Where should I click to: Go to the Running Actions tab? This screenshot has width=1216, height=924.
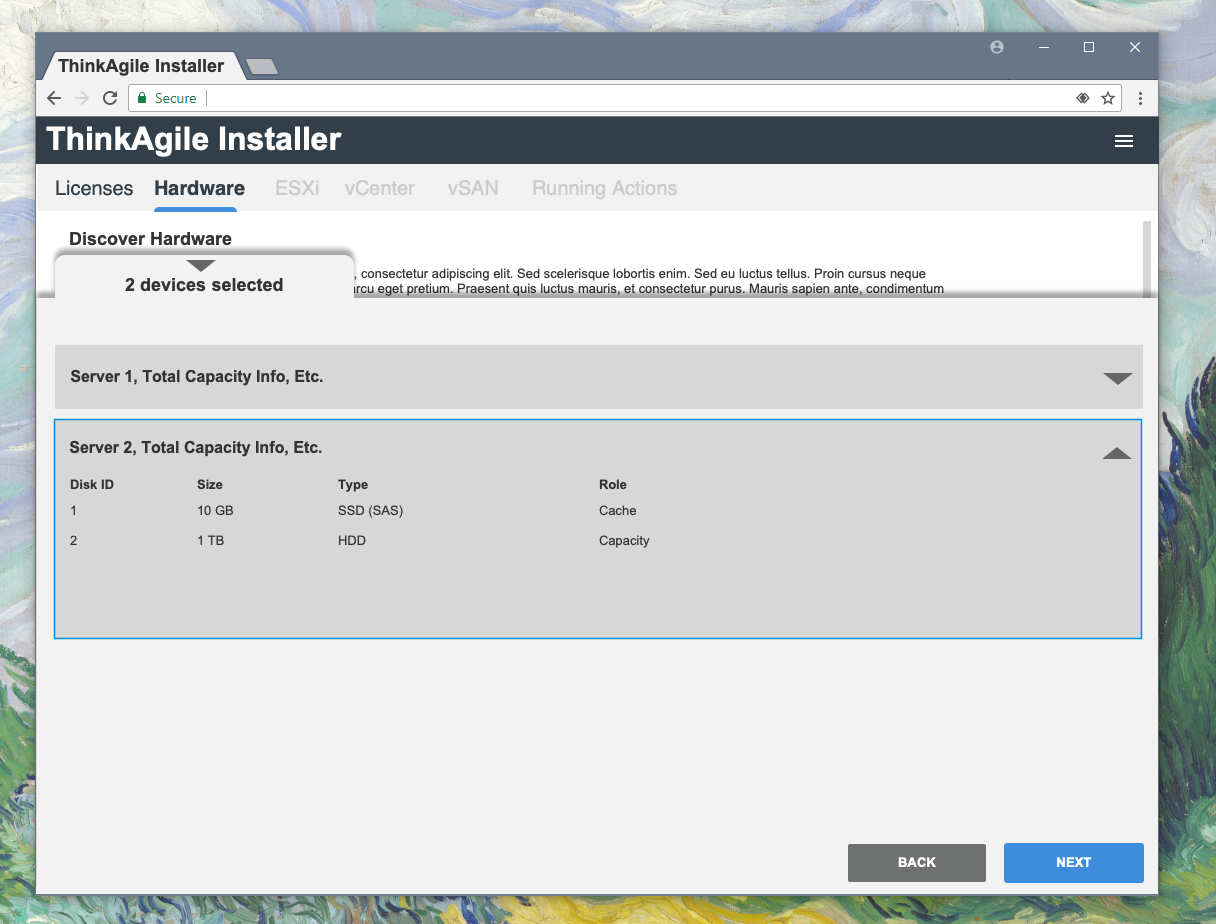[x=604, y=188]
